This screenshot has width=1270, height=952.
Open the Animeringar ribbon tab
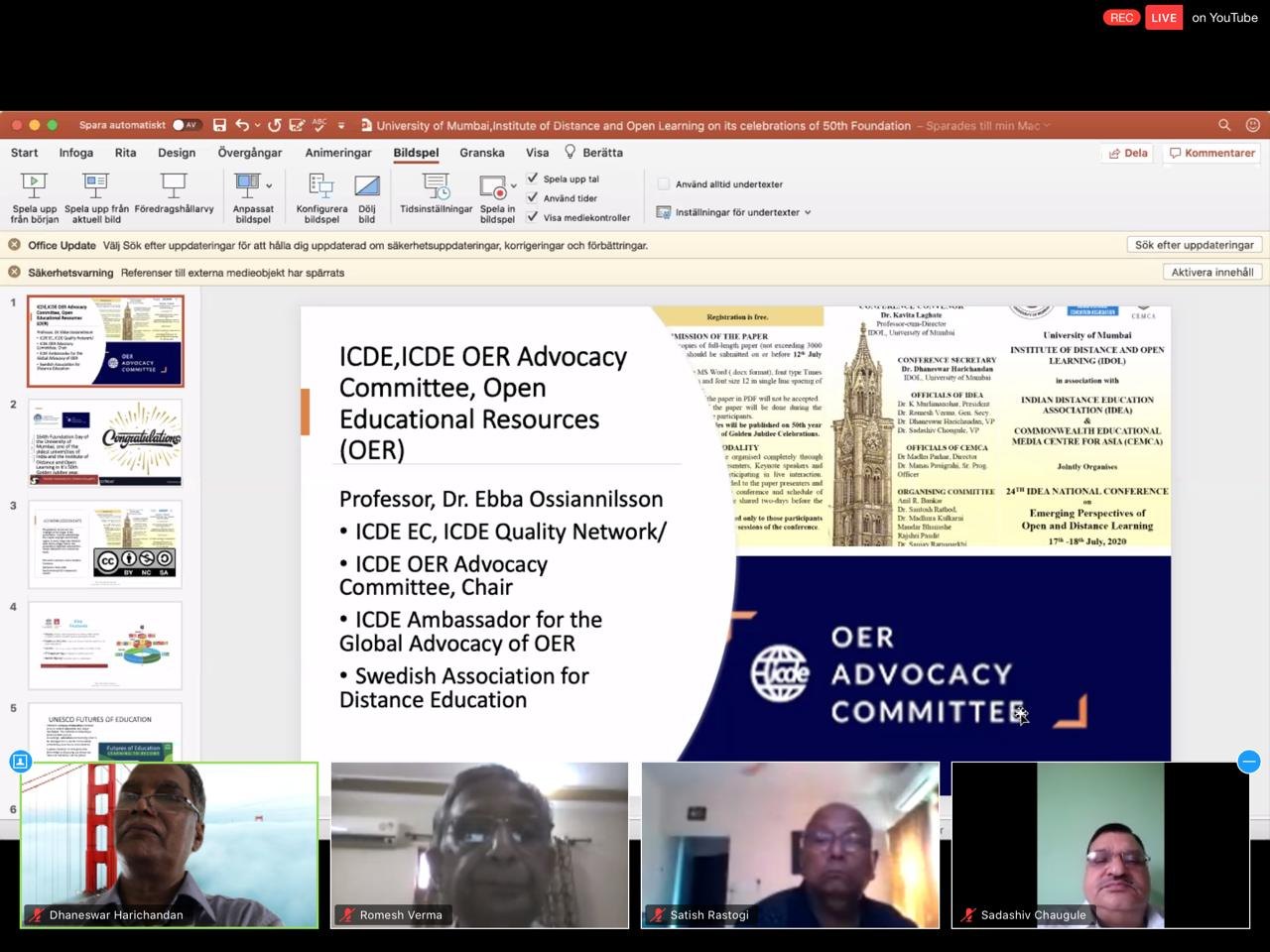point(338,153)
